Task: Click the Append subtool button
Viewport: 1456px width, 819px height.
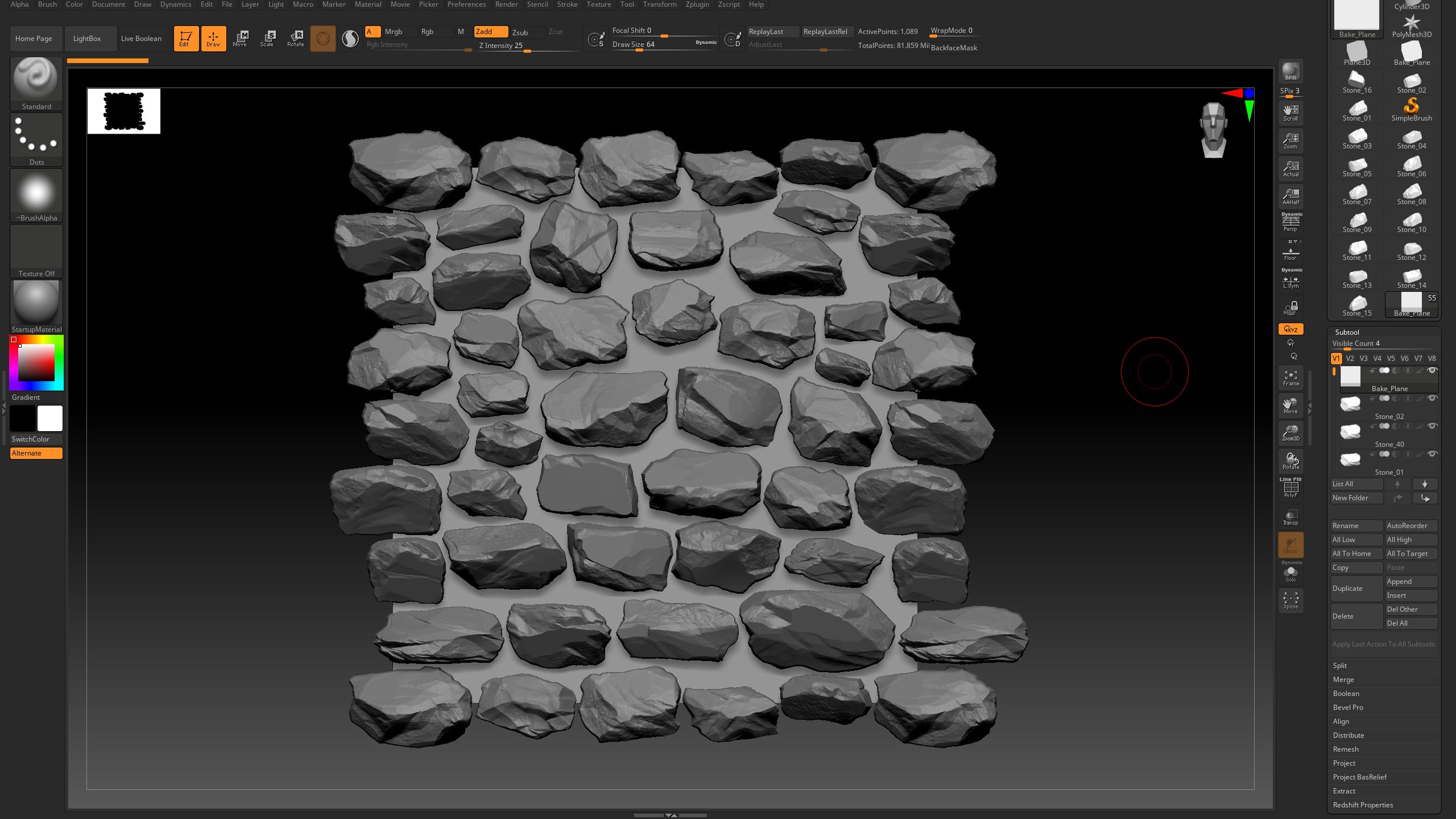Action: coord(1411,581)
